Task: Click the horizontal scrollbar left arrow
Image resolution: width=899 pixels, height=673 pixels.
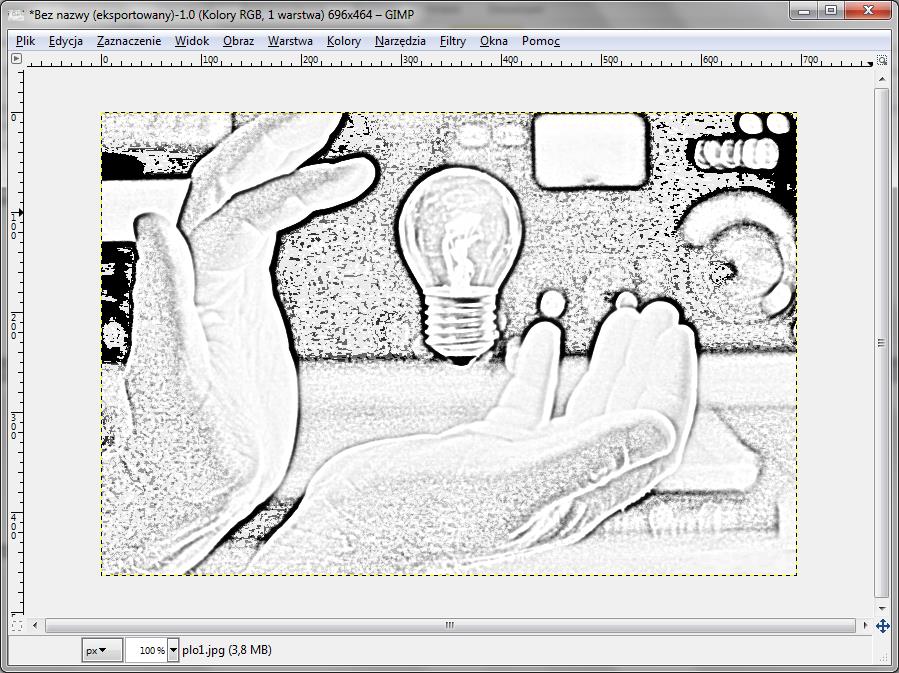Action: (x=35, y=625)
